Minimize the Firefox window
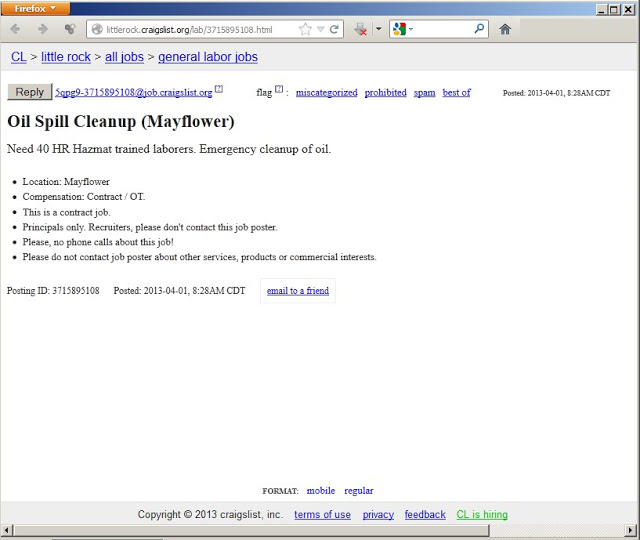Image resolution: width=640 pixels, height=540 pixels. click(601, 10)
